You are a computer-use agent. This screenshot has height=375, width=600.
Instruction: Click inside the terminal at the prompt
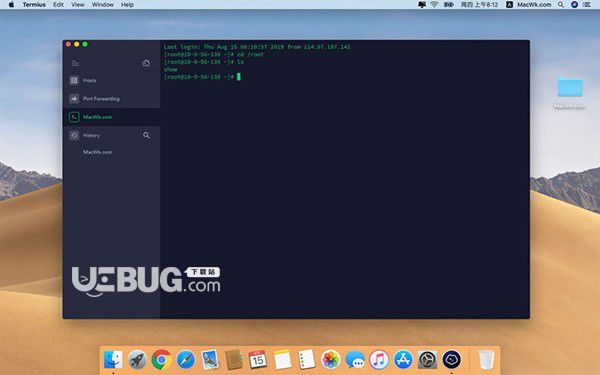(238, 77)
